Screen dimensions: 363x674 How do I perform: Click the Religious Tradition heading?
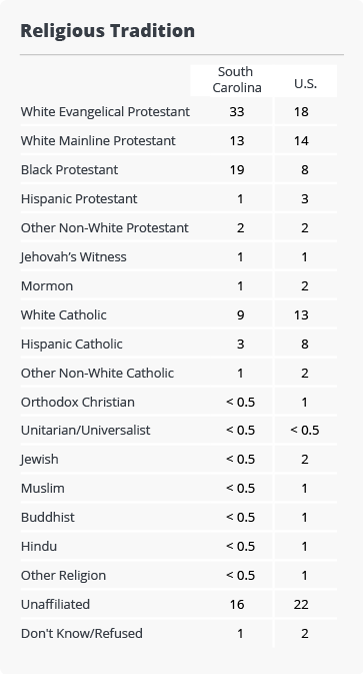pos(108,31)
